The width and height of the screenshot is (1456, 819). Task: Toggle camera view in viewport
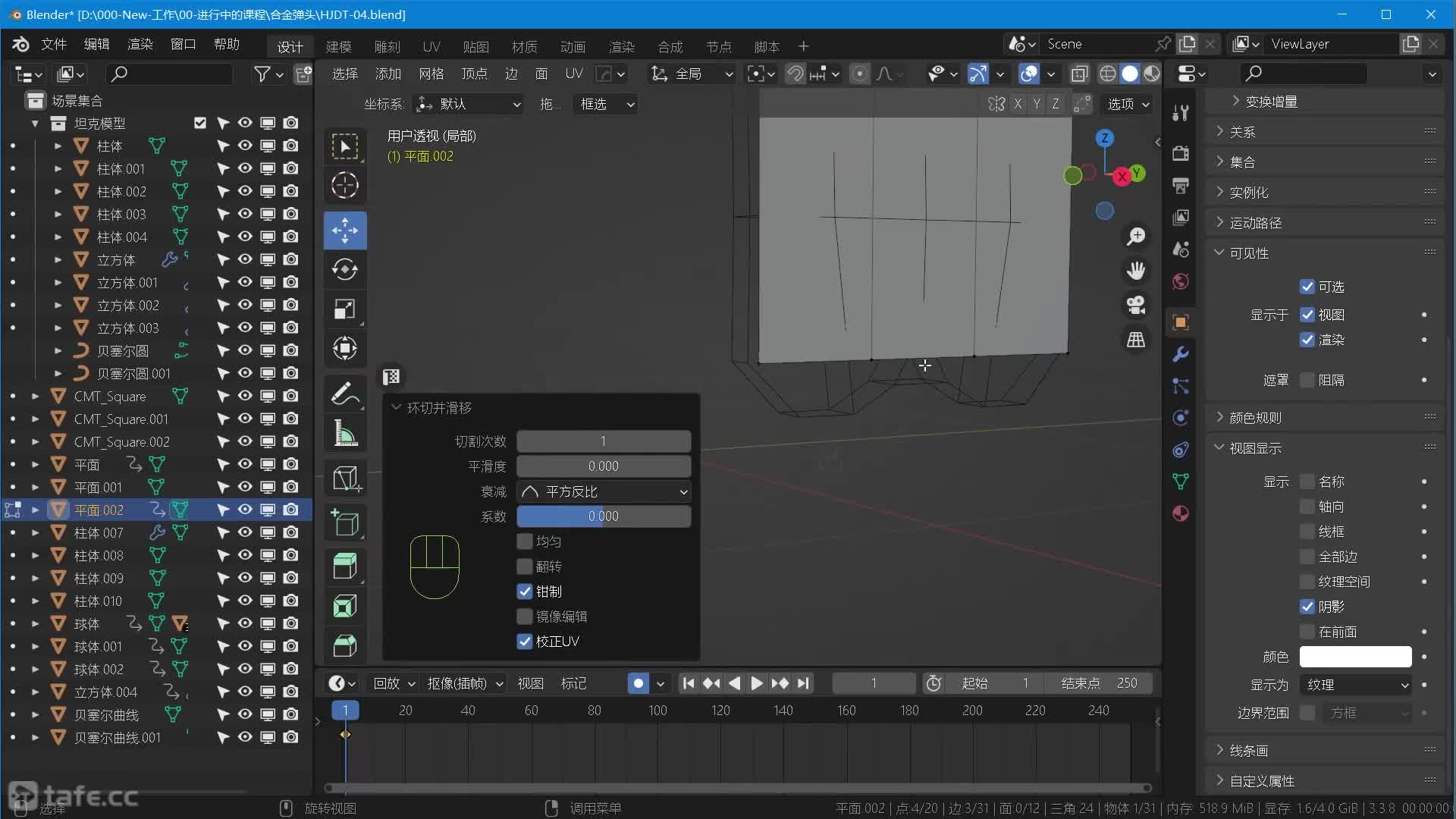tap(1135, 305)
